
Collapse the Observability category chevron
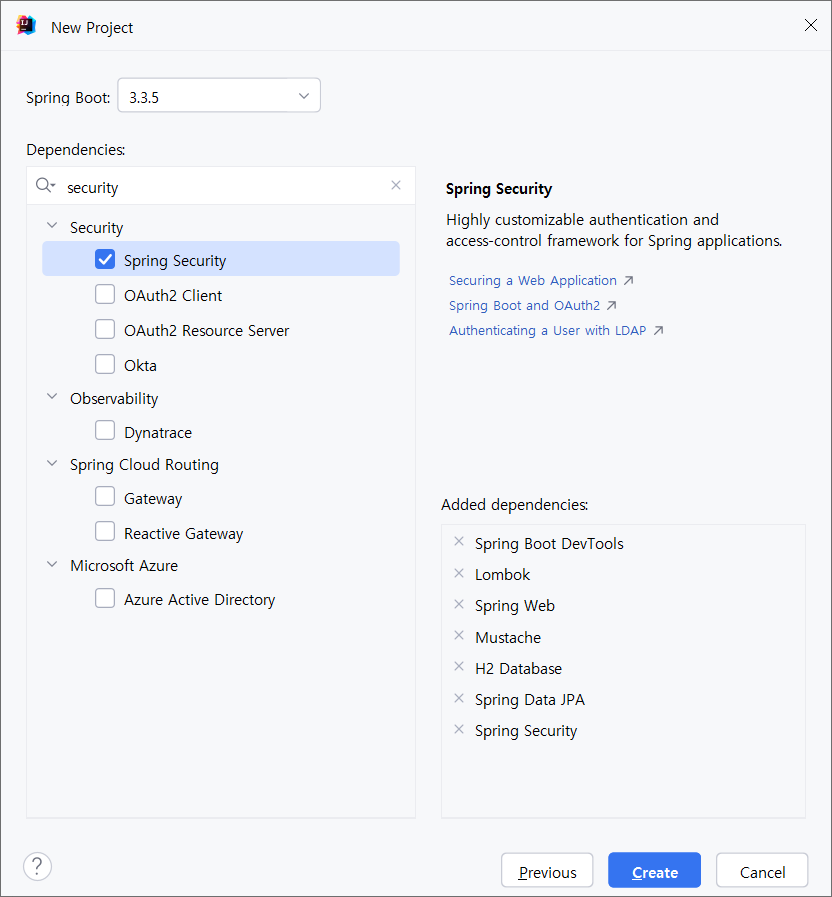pos(52,396)
